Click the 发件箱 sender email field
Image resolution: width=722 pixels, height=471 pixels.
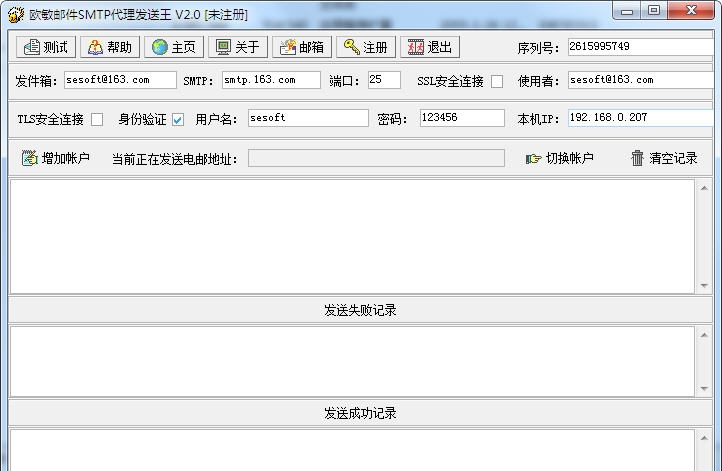tap(120, 80)
